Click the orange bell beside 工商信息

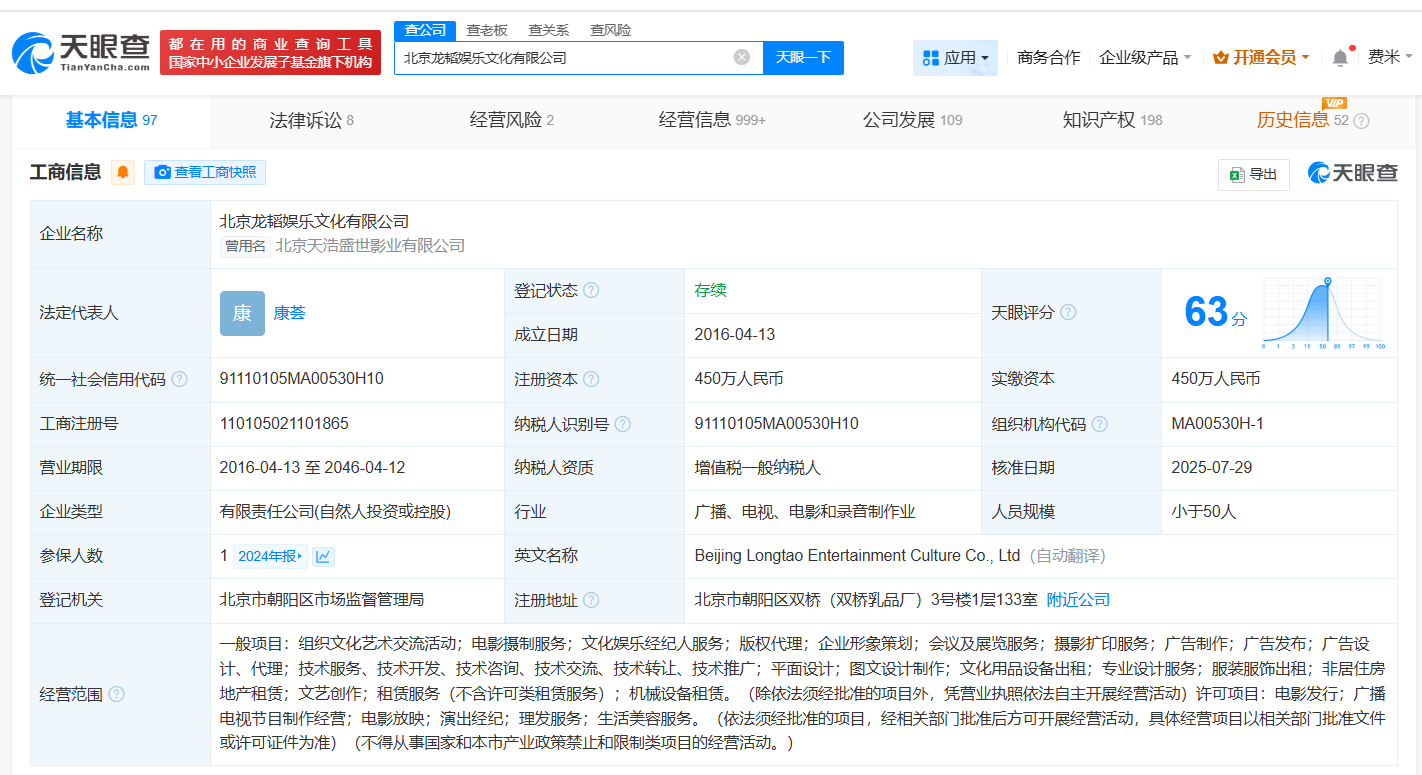[x=120, y=172]
